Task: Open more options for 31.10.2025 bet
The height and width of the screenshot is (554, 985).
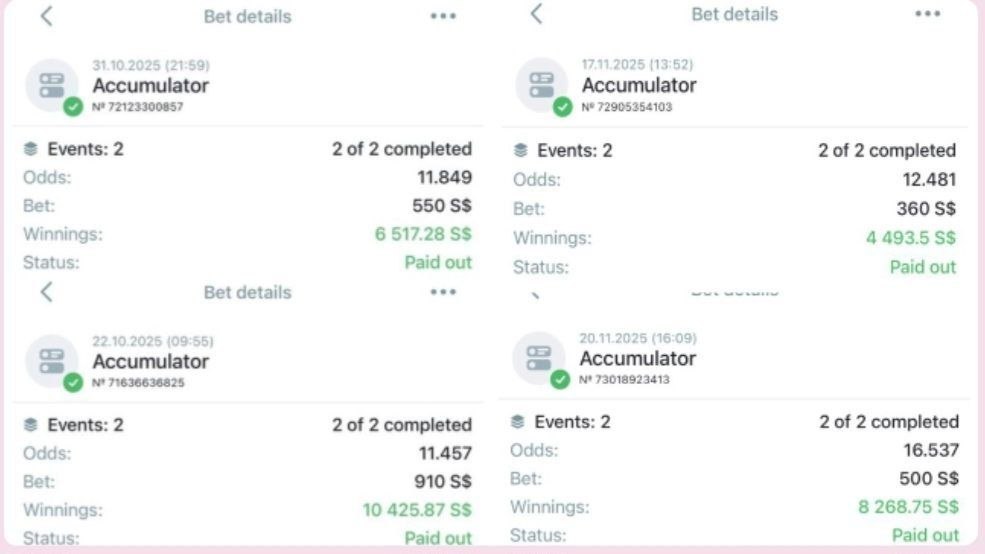Action: tap(443, 16)
